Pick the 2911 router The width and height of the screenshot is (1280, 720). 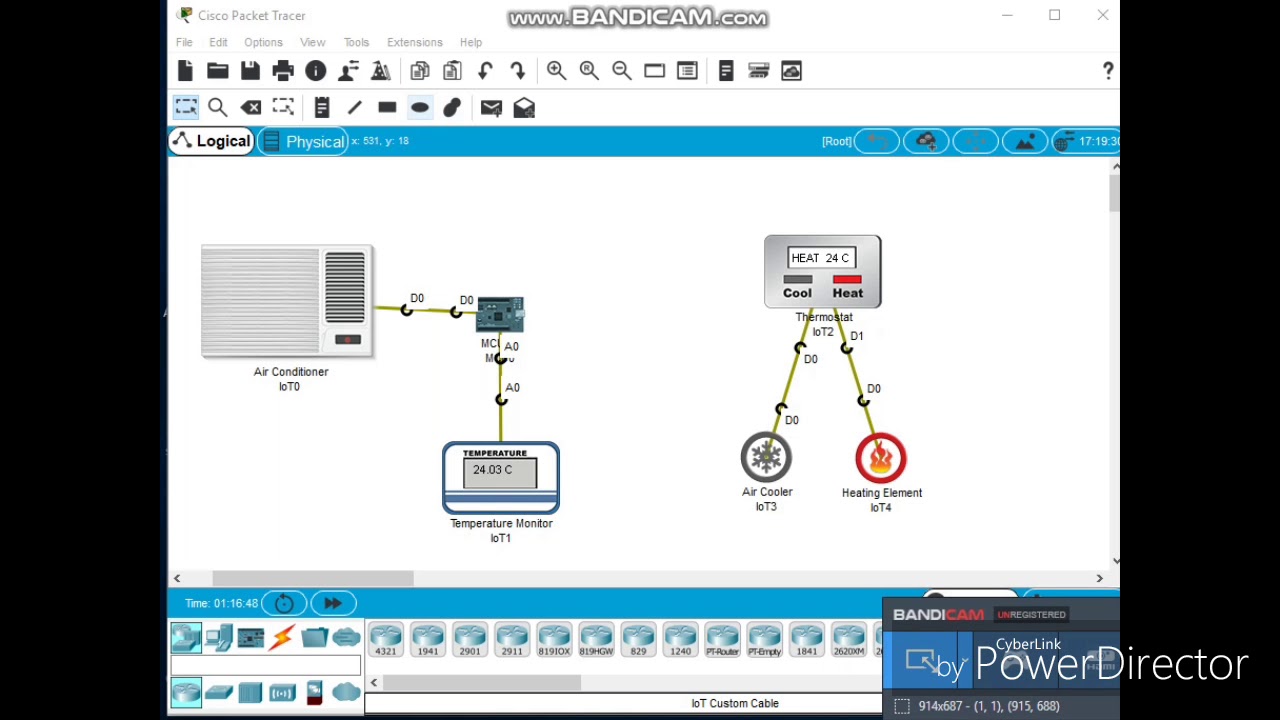[x=511, y=639]
